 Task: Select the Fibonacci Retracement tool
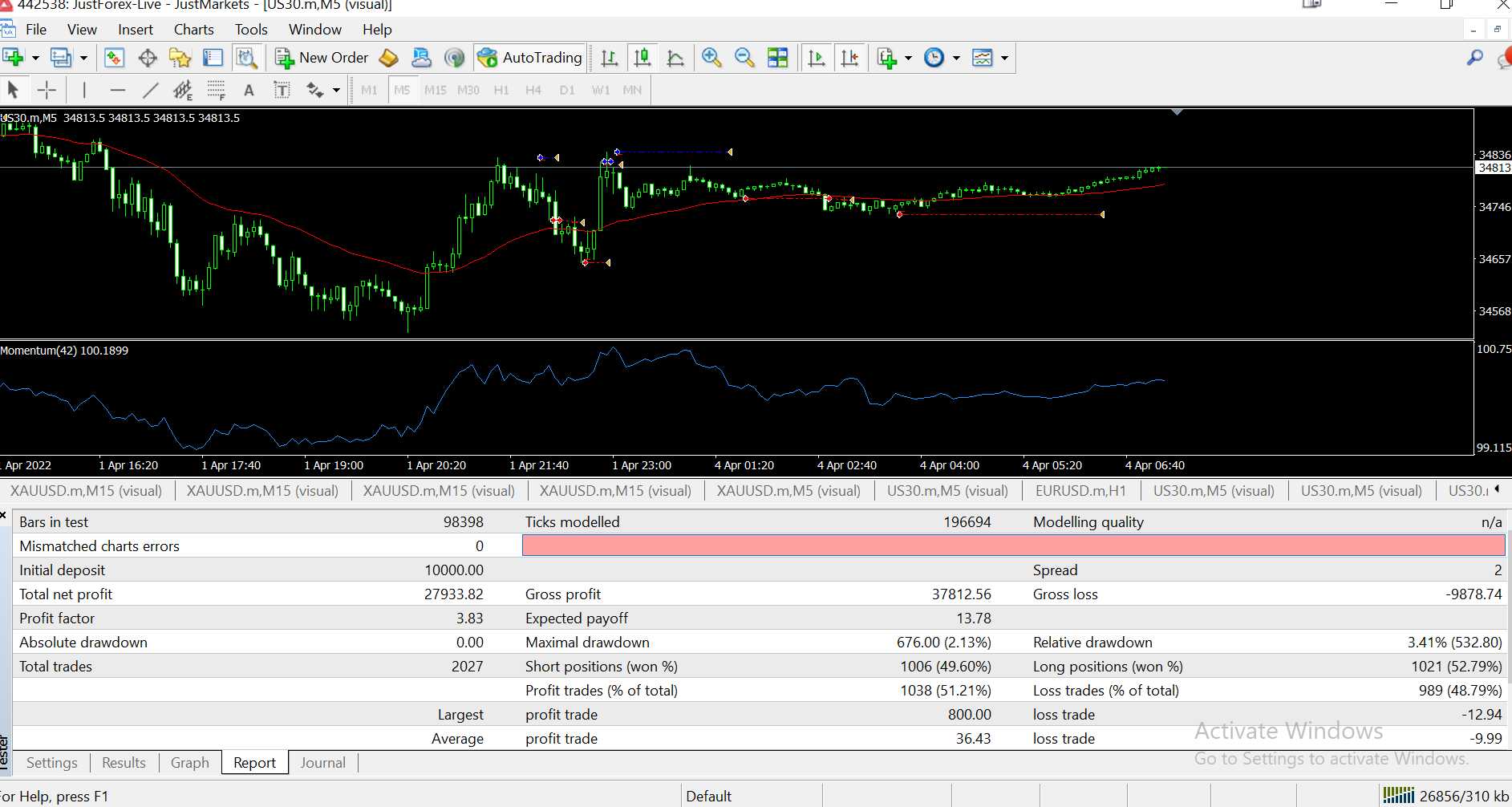coord(216,90)
